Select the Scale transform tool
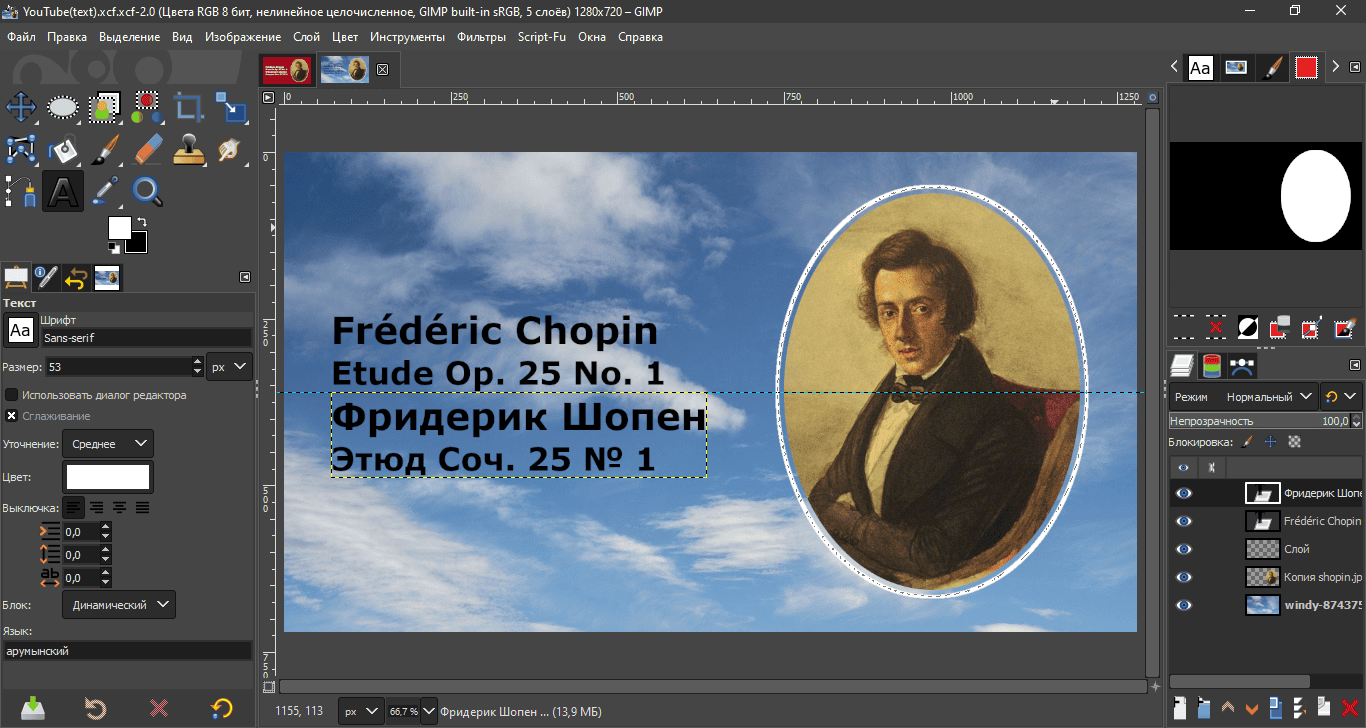The height and width of the screenshot is (728, 1366). click(231, 107)
